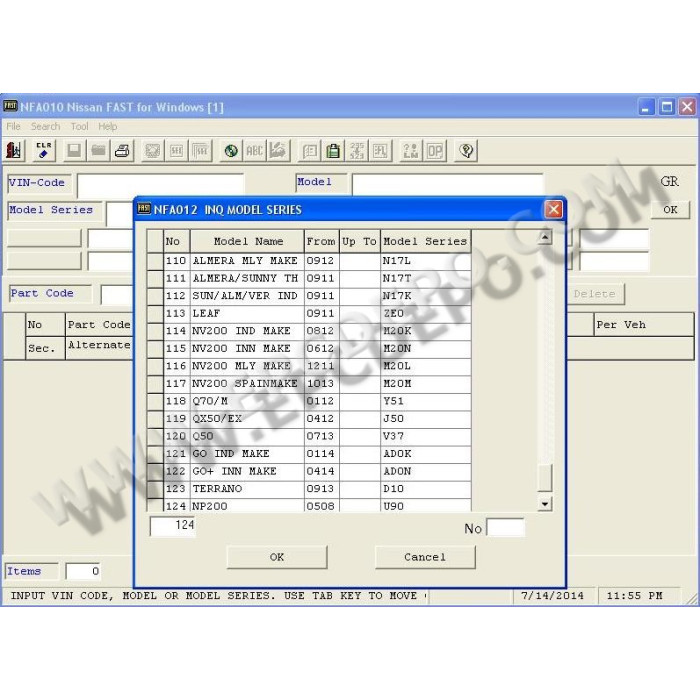700x700 pixels.
Task: Click the No input field in dialog
Action: [x=505, y=527]
